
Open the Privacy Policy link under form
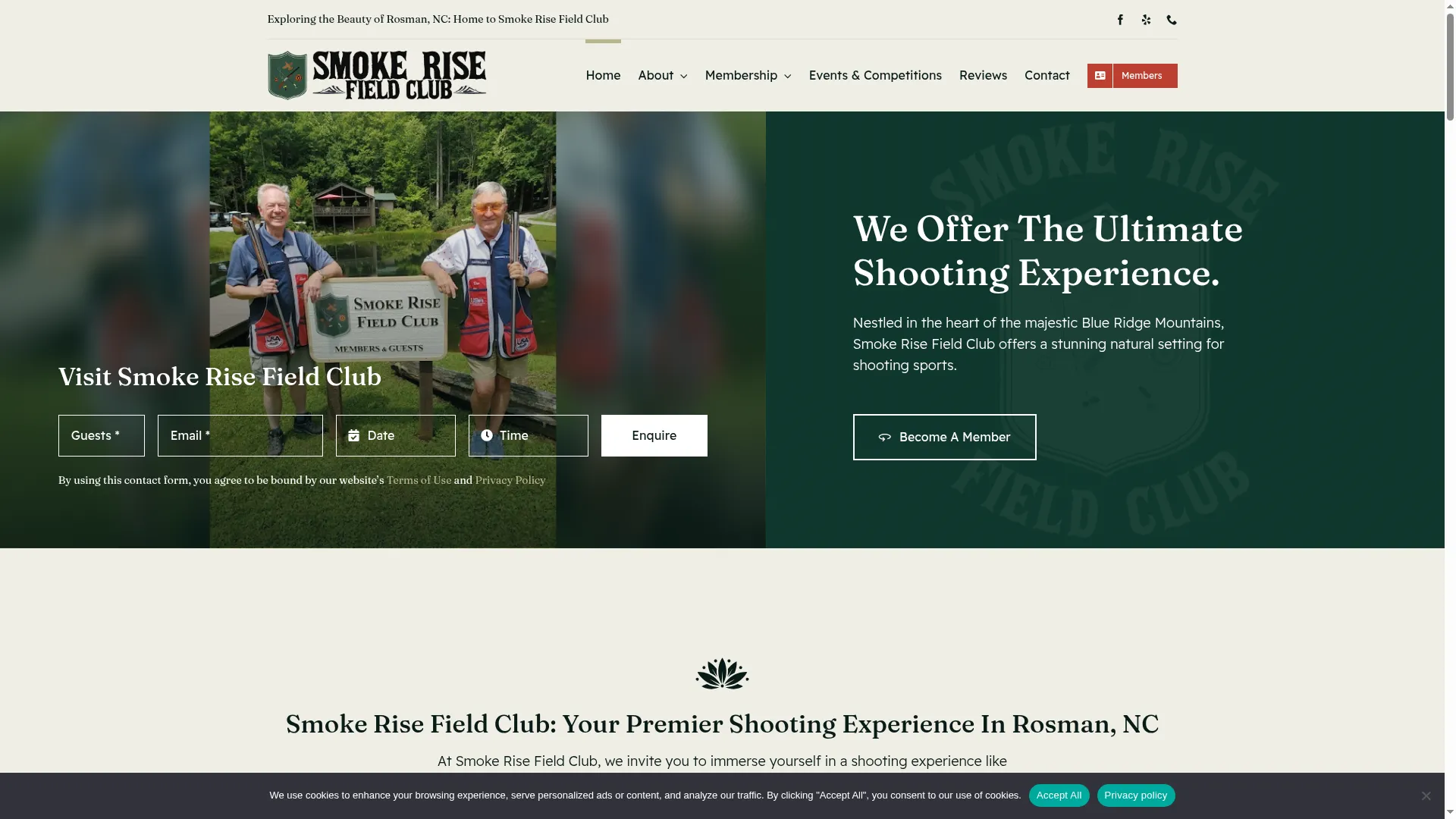click(510, 481)
